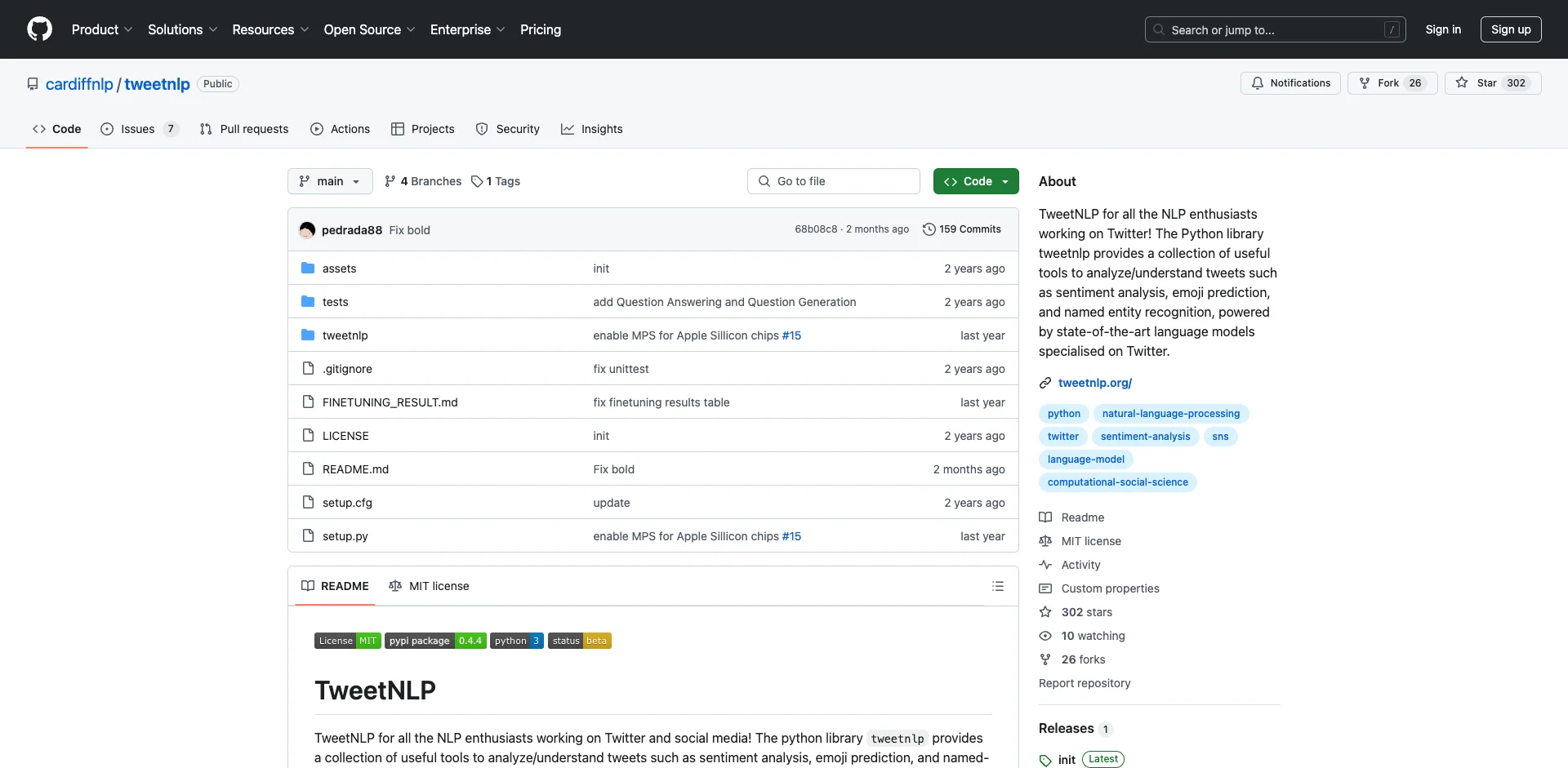The image size is (1568, 768).
Task: Switch to the Actions tab
Action: pyautogui.click(x=341, y=129)
